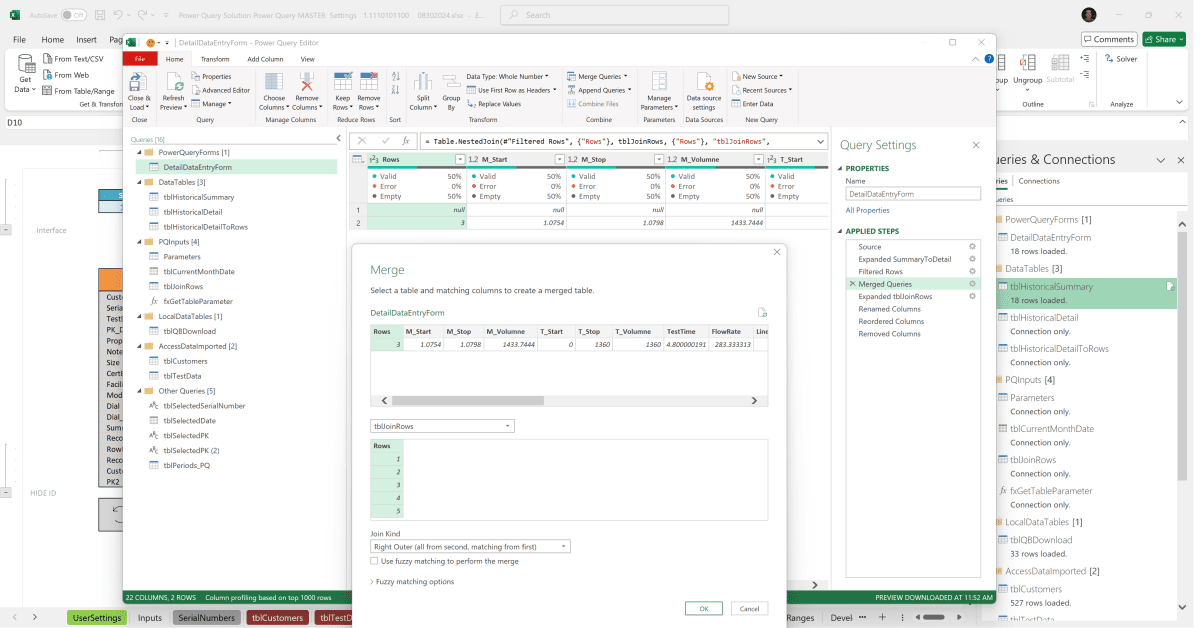The width and height of the screenshot is (1200, 628).
Task: Open the second table selector showing tblJoinRows
Action: (x=441, y=425)
